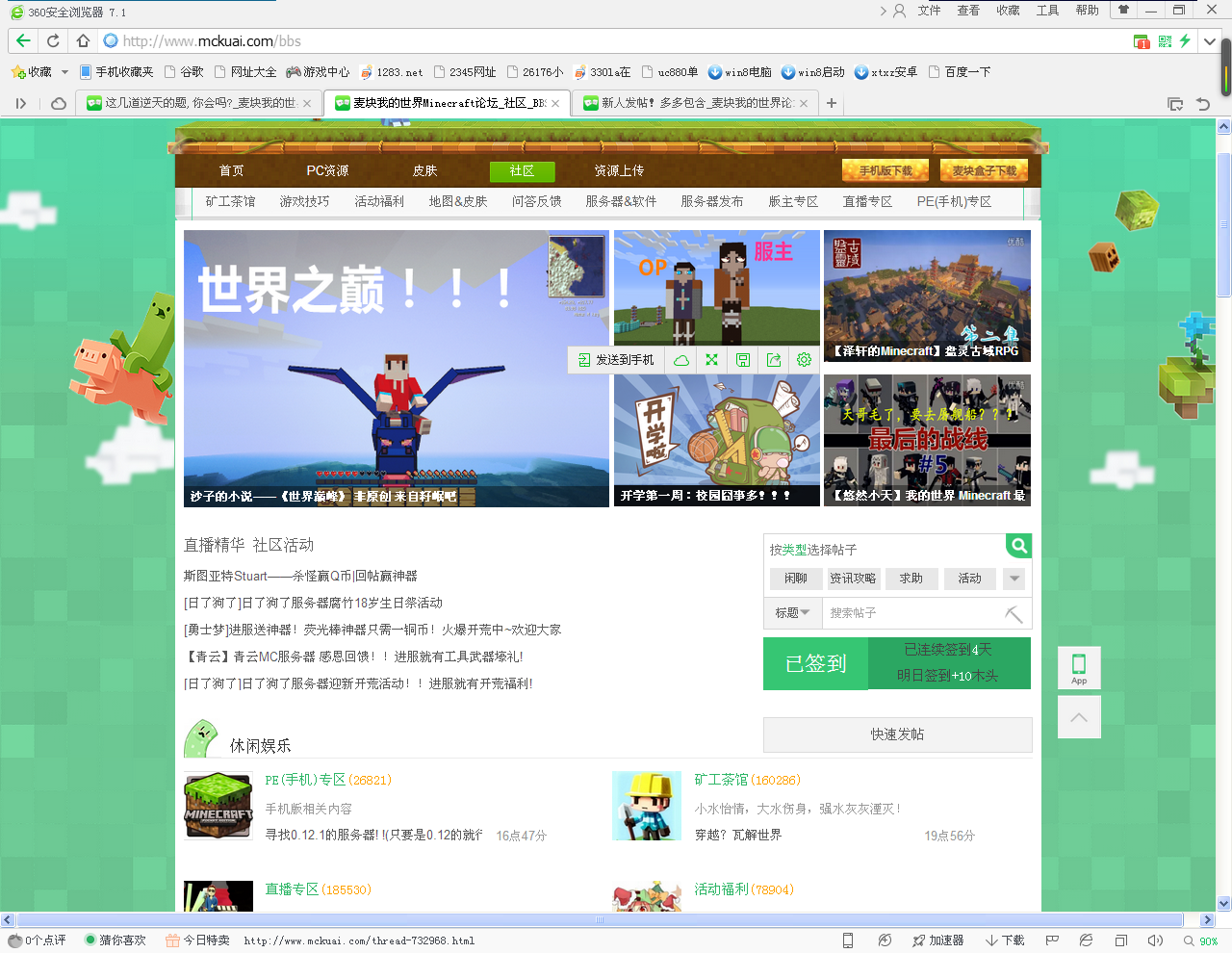Toggle the sound speaker icon in status bar
This screenshot has width=1232, height=953.
click(1155, 940)
